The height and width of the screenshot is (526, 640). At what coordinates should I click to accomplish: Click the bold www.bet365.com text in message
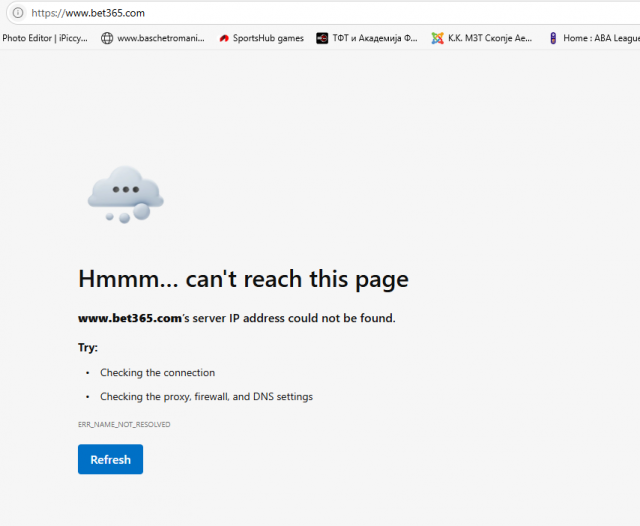pyautogui.click(x=130, y=318)
